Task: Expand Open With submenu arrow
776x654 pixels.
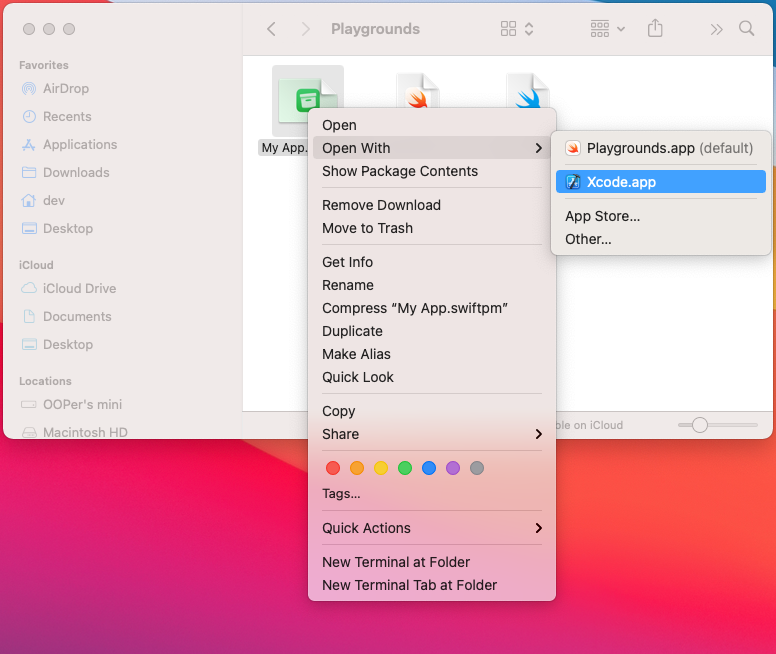Action: 538,148
